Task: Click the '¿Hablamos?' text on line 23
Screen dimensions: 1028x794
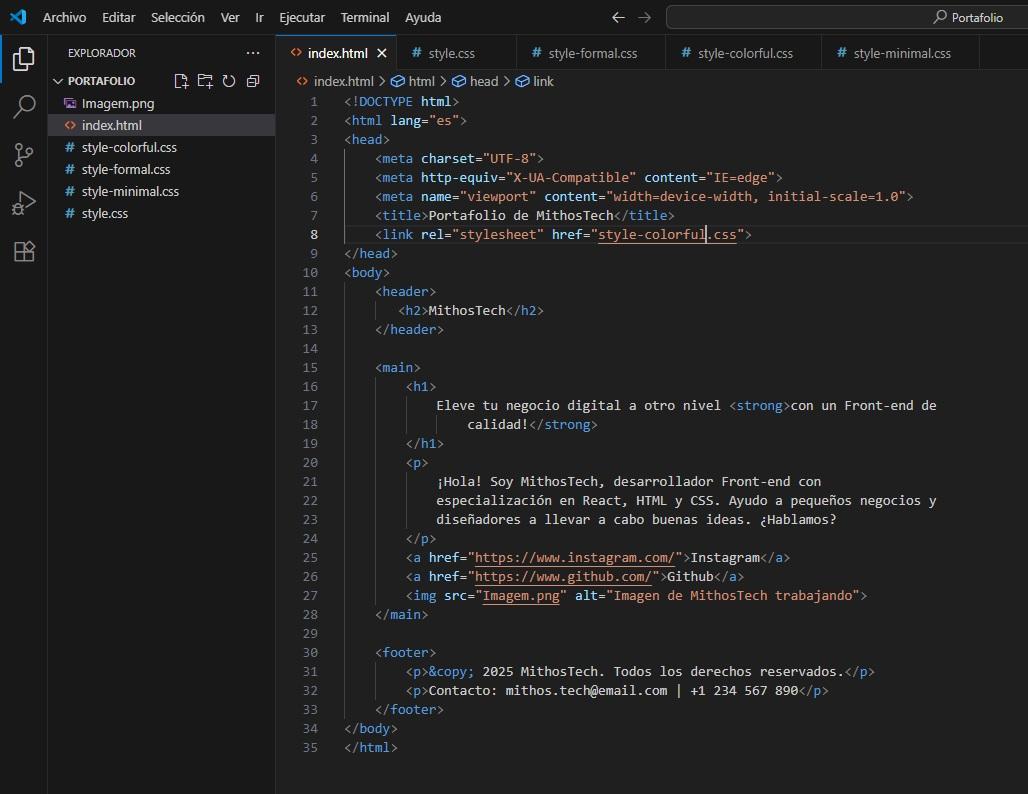Action: tap(798, 519)
